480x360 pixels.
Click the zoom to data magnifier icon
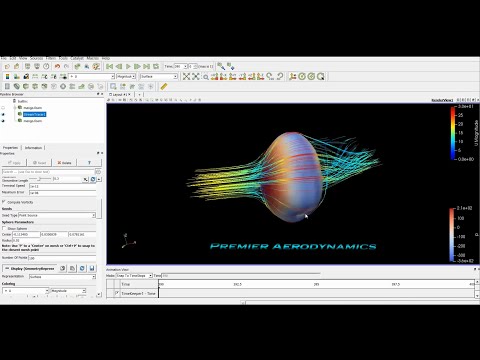coord(206,77)
